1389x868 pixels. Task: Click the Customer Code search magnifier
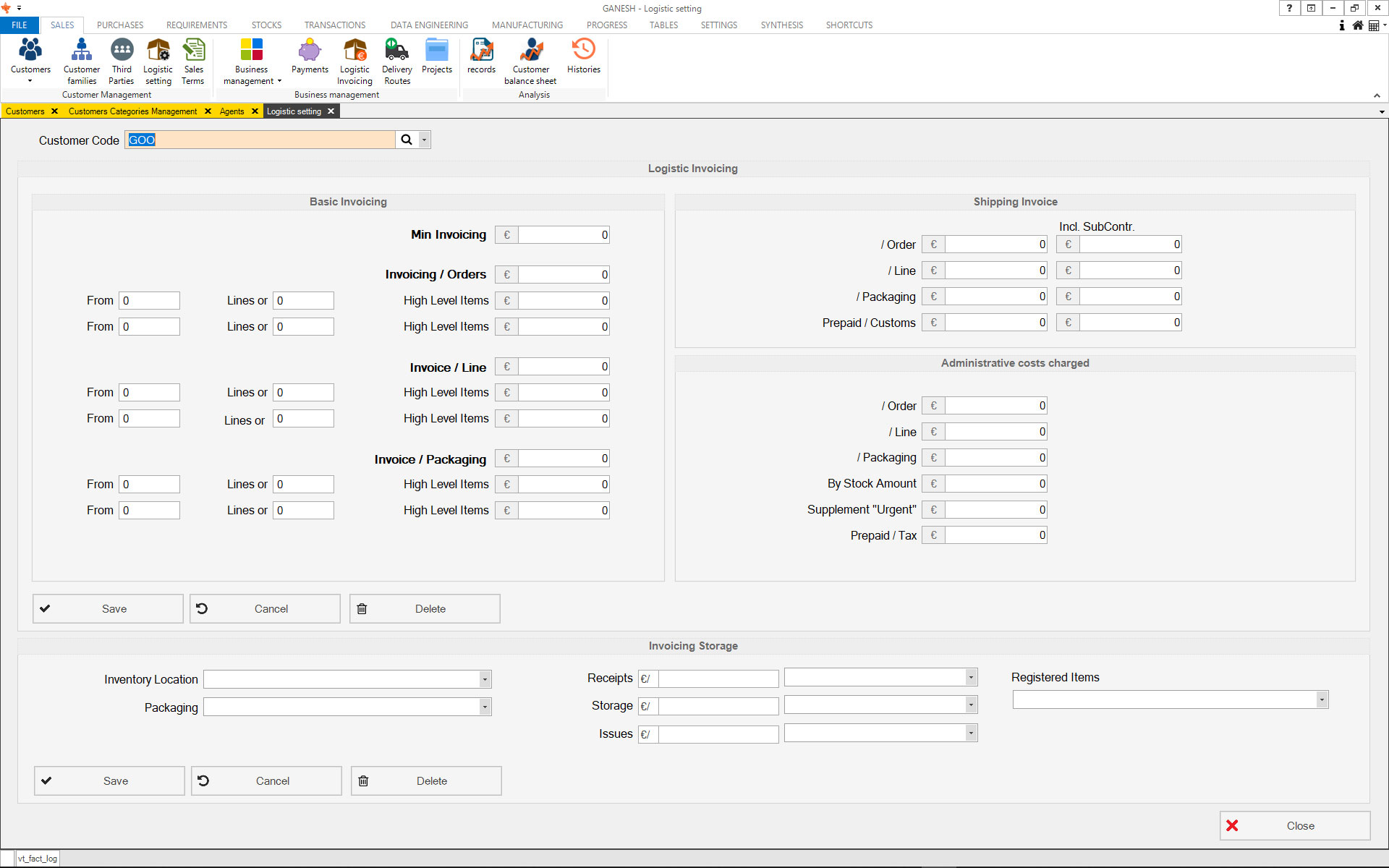tap(407, 140)
